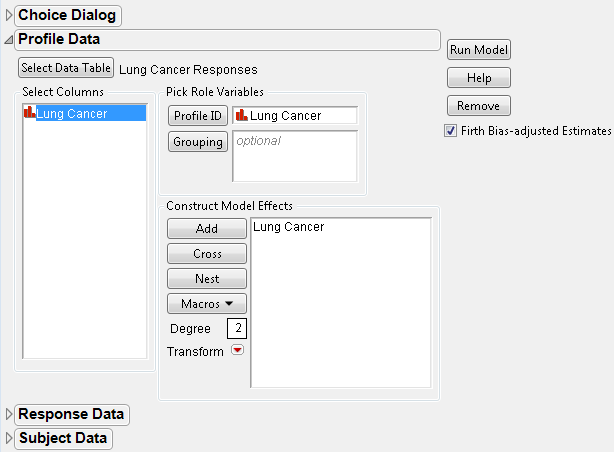Expand the Subject Data section

click(9, 438)
